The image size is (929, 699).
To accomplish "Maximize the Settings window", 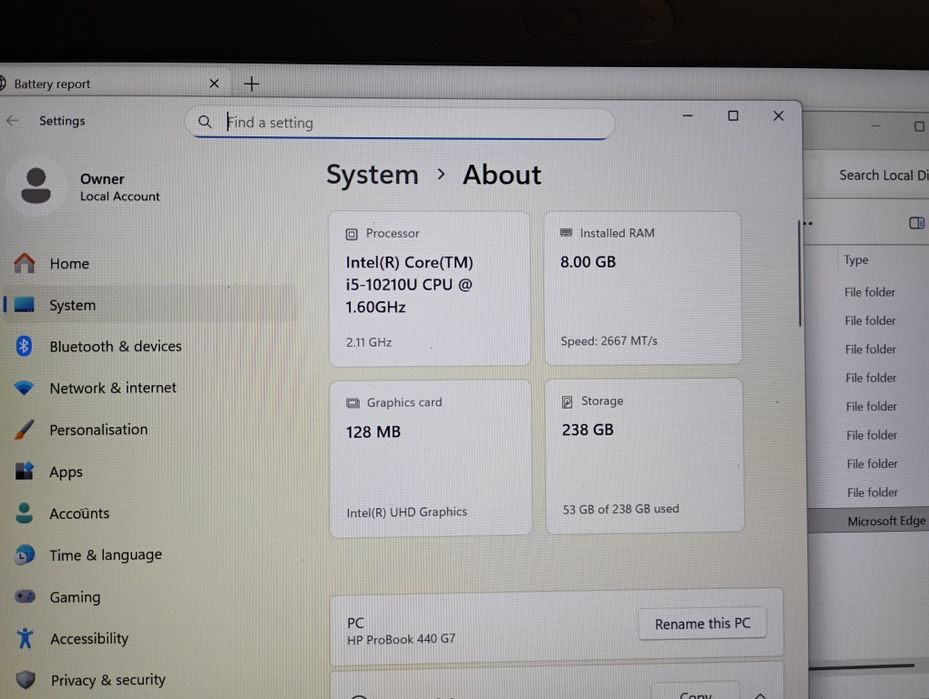I will 733,116.
